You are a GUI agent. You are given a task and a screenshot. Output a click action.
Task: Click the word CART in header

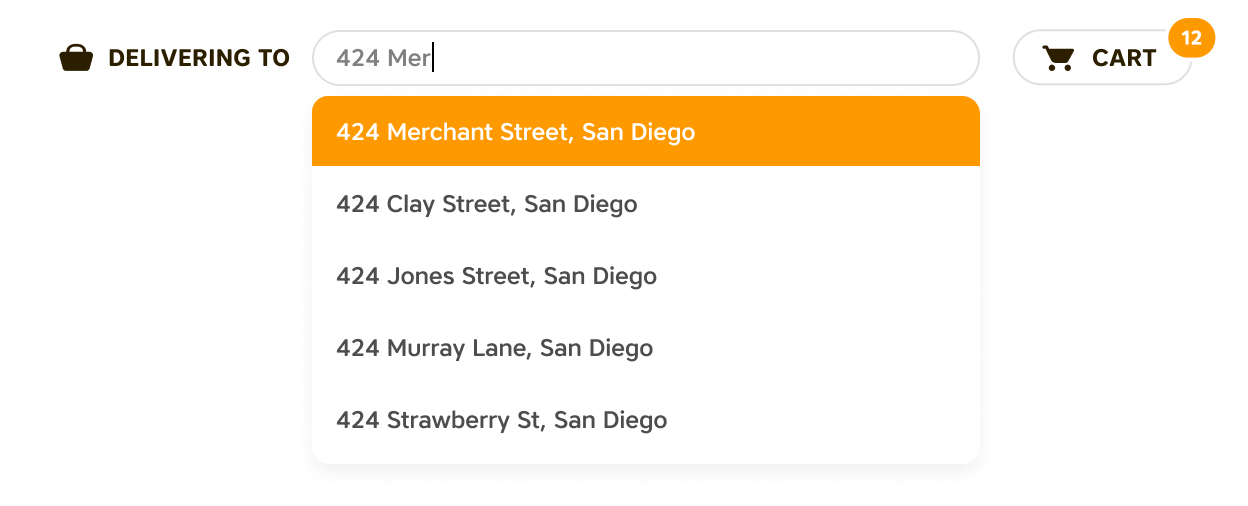click(1124, 58)
